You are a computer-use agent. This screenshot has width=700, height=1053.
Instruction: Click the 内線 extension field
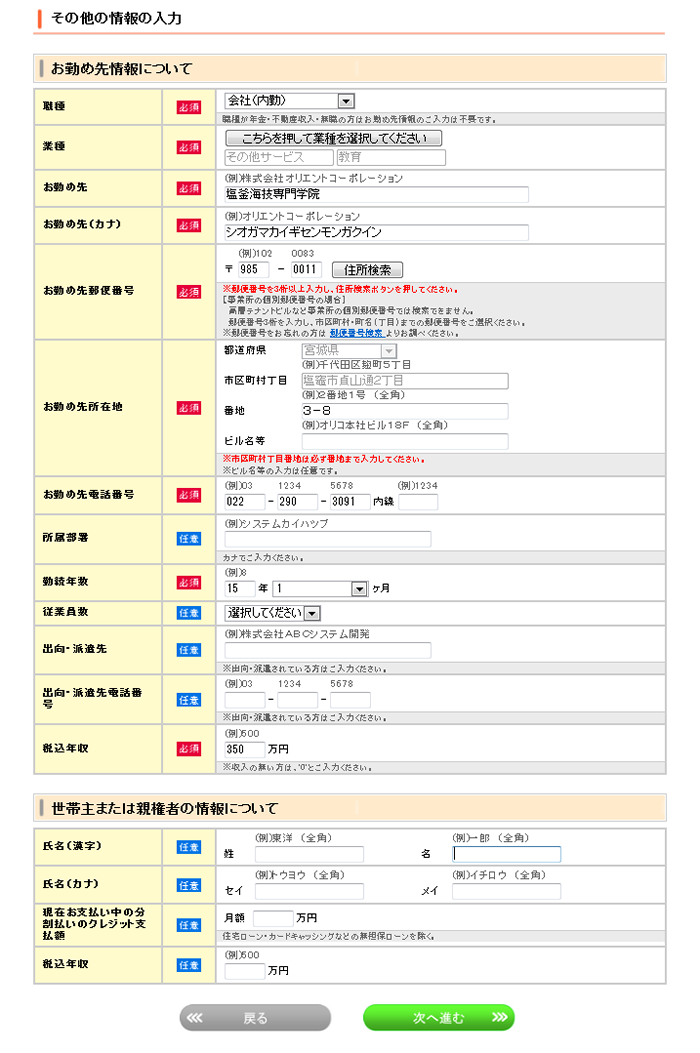click(x=418, y=502)
